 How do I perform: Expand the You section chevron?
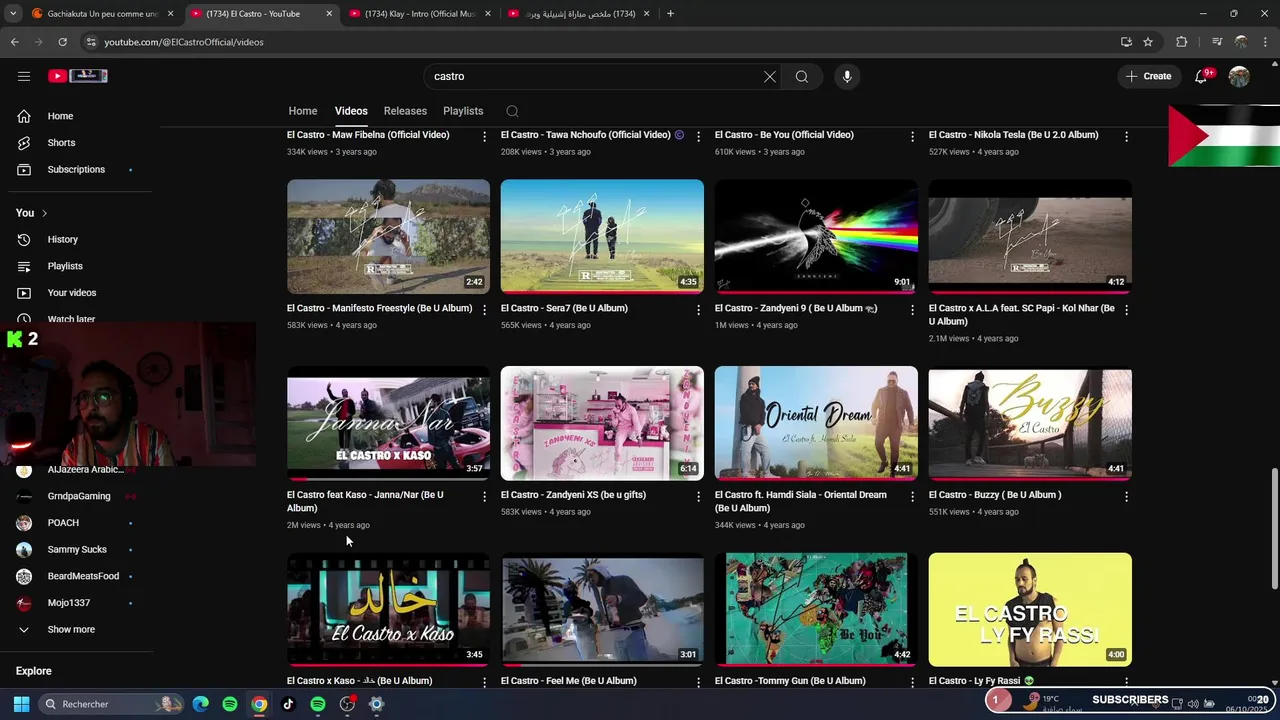[44, 213]
